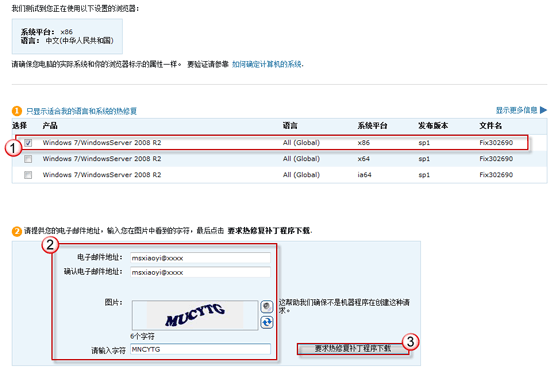The width and height of the screenshot is (550, 372).
Task: Click the product name in the x86 row
Action: point(102,143)
